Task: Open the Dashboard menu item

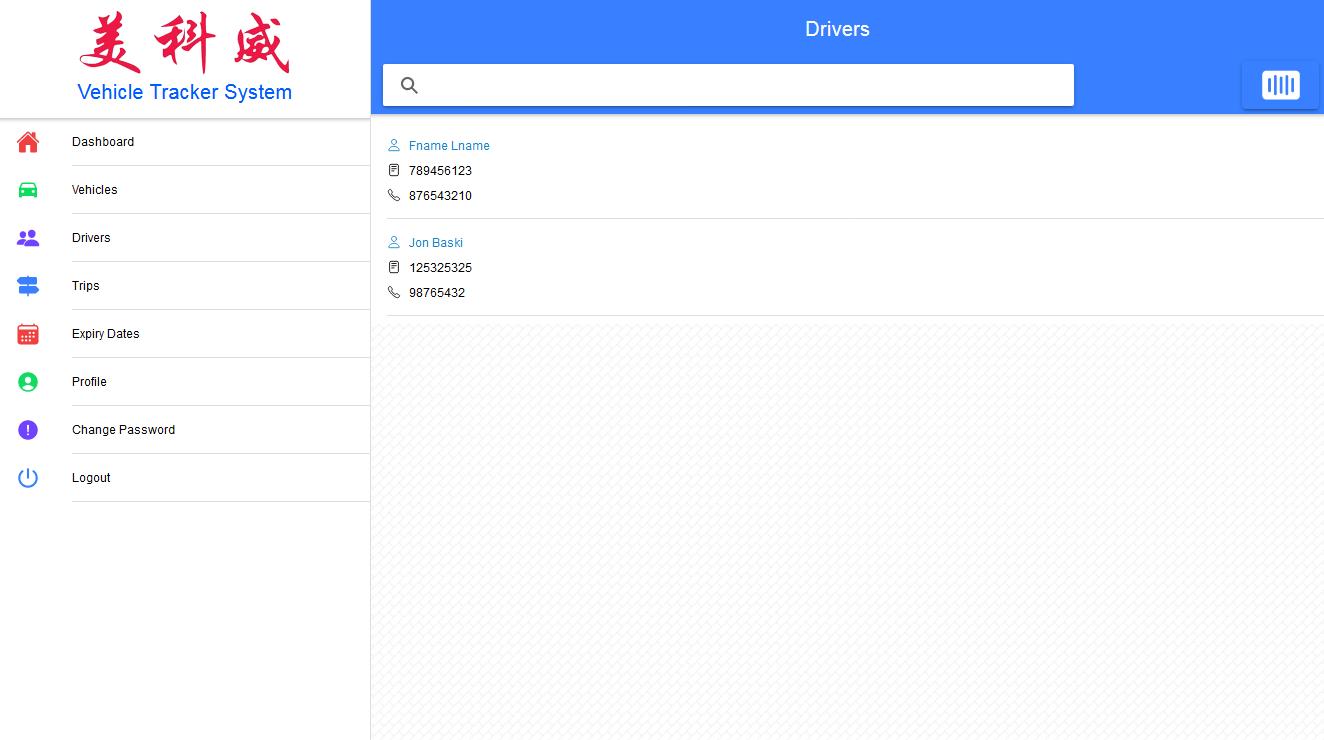Action: pos(185,142)
